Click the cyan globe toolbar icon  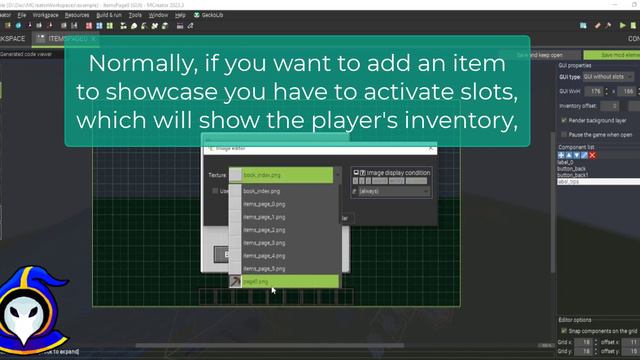pyautogui.click(x=18, y=26)
